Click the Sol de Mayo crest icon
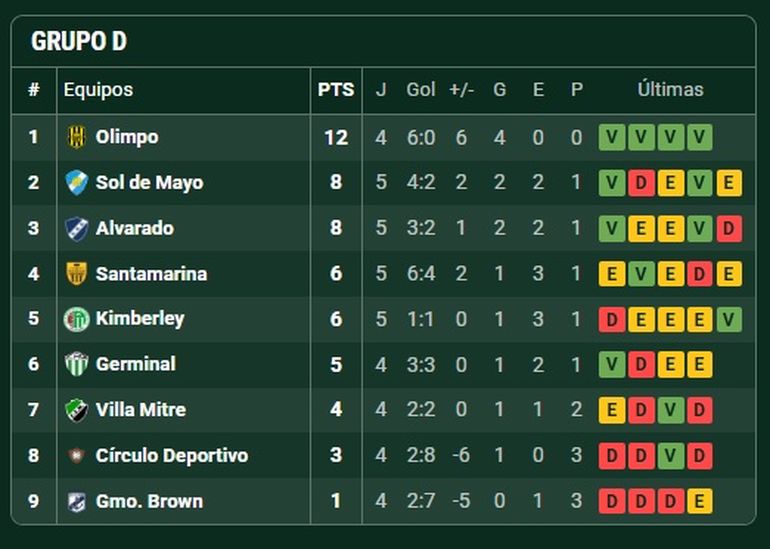The image size is (770, 549). click(77, 183)
